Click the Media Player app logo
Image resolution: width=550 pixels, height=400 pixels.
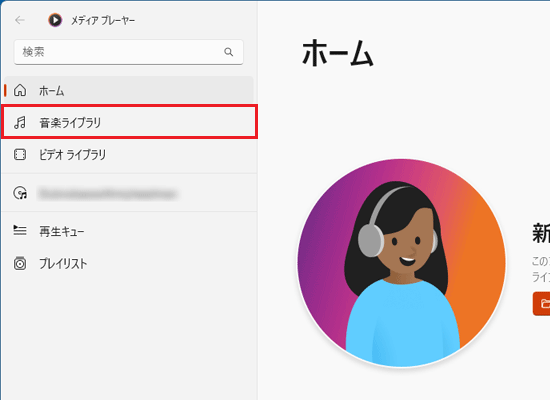coord(55,20)
